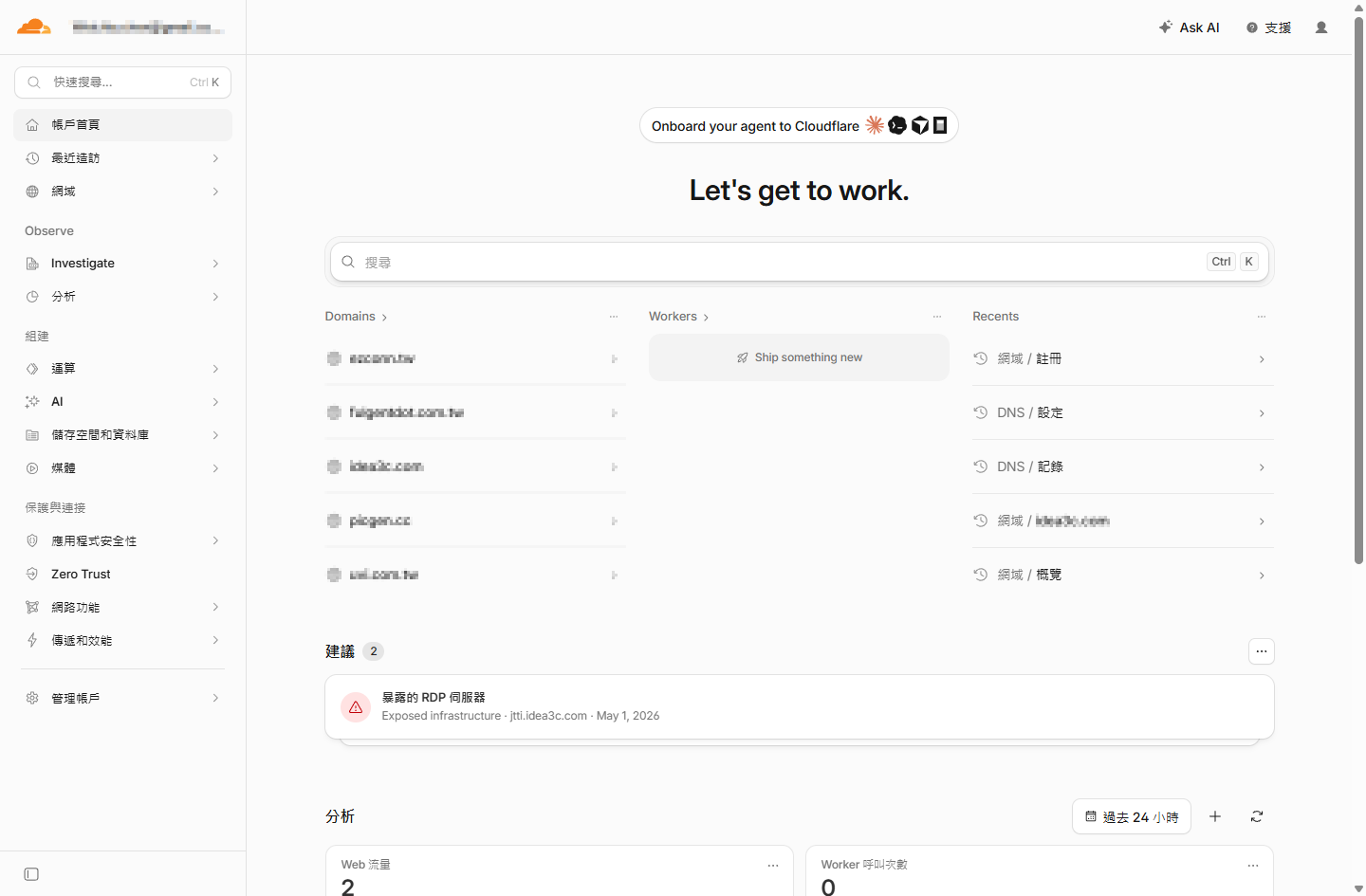The image size is (1366, 896).
Task: Click the page vertical scrollbar
Action: (x=1358, y=289)
